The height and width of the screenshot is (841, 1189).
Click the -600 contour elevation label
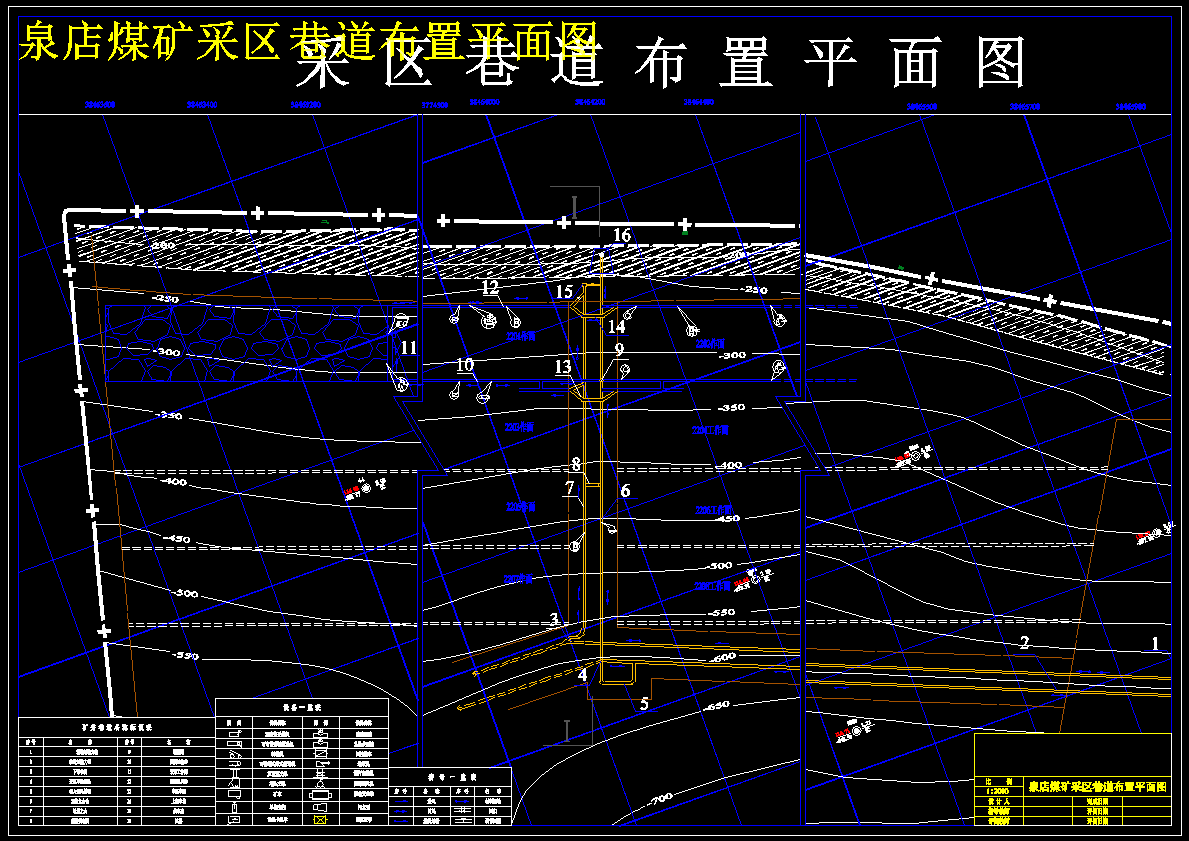coord(723,657)
